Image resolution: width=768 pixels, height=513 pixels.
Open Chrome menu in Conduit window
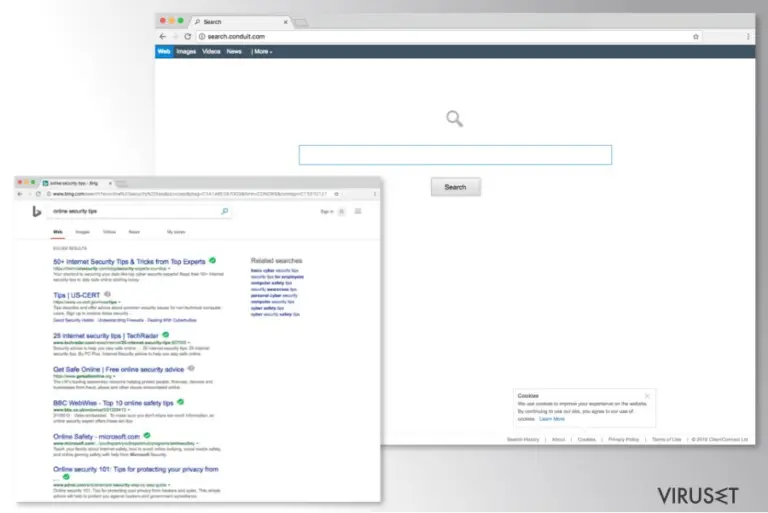pos(748,37)
